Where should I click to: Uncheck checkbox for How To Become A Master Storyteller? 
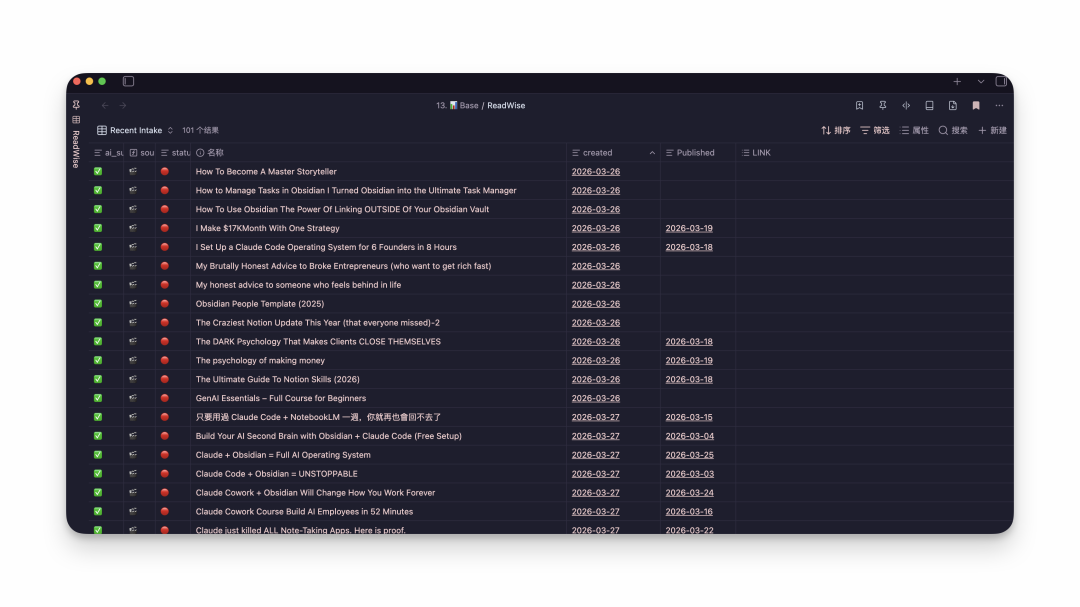pos(98,172)
